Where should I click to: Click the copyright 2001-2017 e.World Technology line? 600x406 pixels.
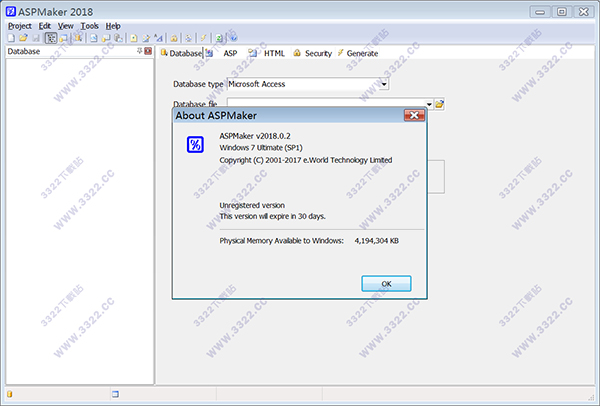pos(306,160)
